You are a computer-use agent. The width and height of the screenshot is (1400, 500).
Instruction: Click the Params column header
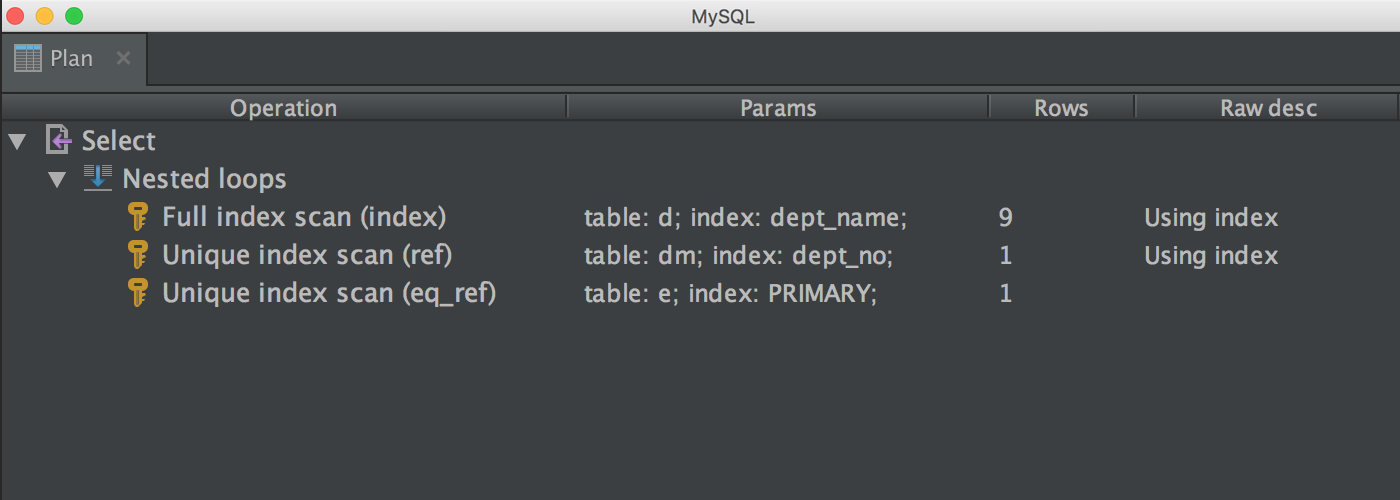click(x=778, y=108)
